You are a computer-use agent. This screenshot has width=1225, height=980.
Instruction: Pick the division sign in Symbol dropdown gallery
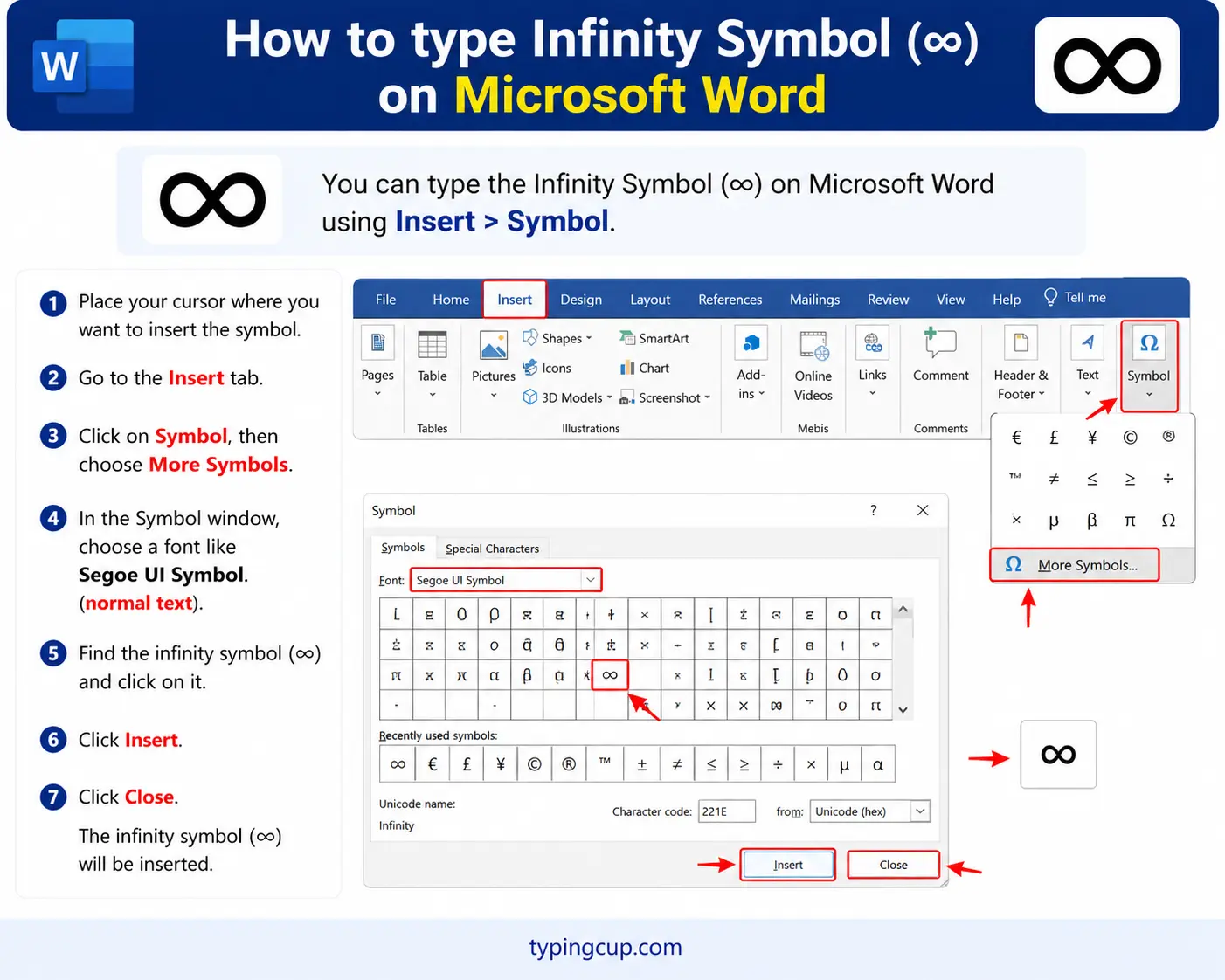point(1168,479)
